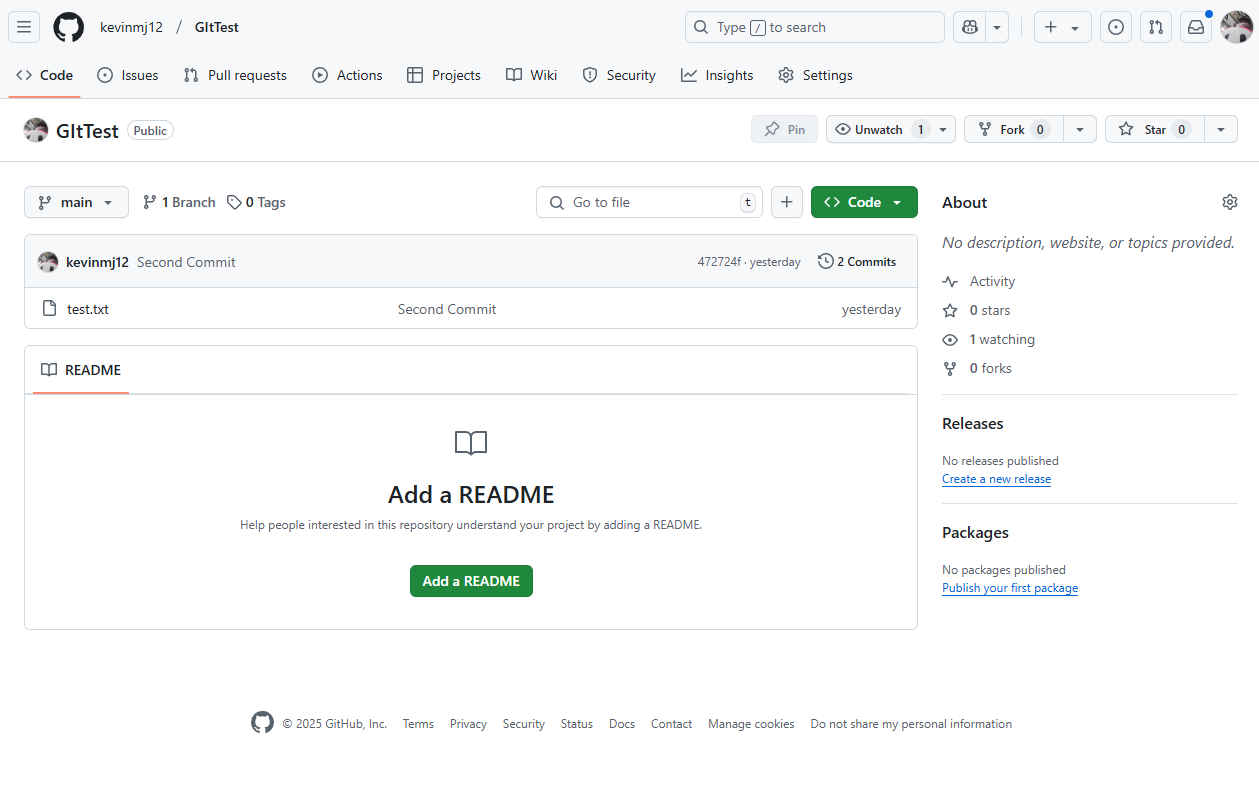Open the hamburger navigation menu

coord(24,27)
